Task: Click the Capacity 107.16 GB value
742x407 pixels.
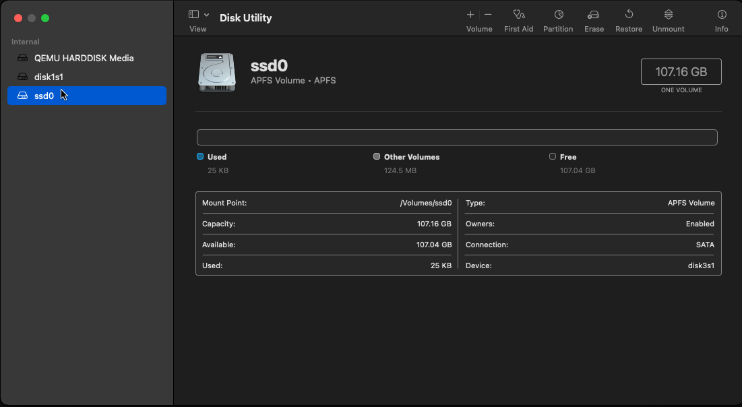Action: tap(434, 224)
